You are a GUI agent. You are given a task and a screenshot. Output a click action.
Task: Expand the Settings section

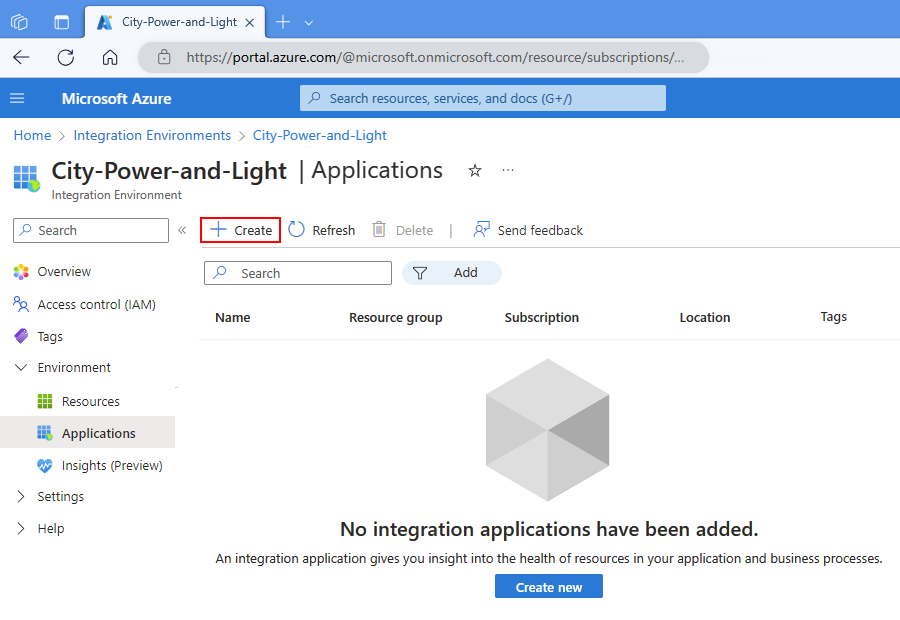click(21, 497)
